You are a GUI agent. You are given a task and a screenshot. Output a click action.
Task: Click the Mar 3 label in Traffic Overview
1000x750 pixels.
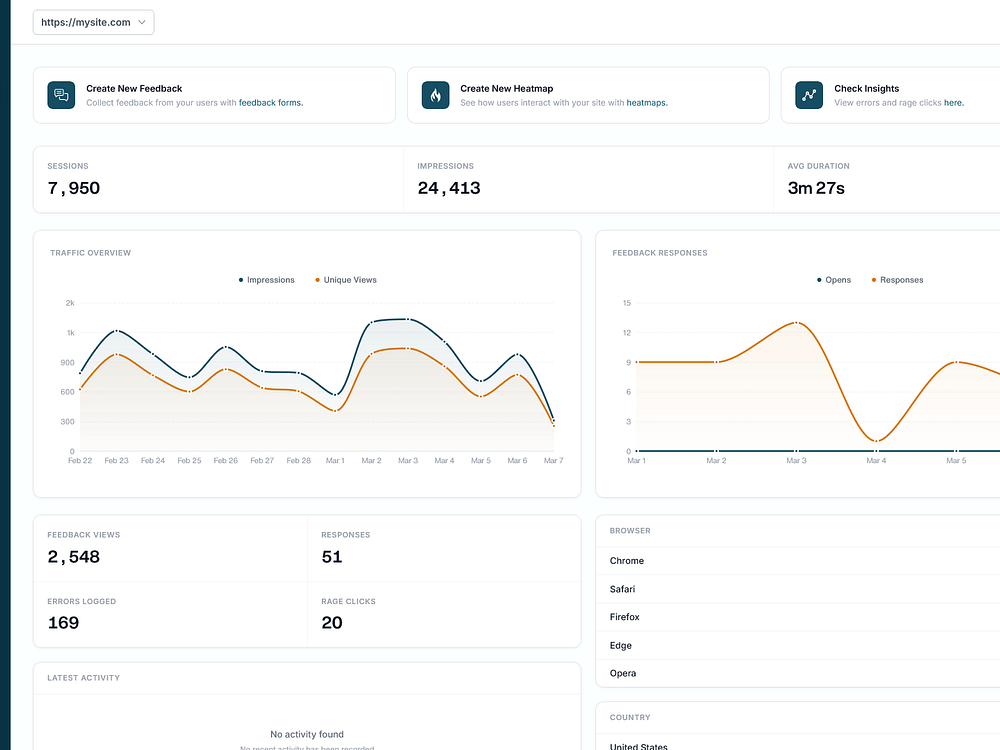[408, 460]
